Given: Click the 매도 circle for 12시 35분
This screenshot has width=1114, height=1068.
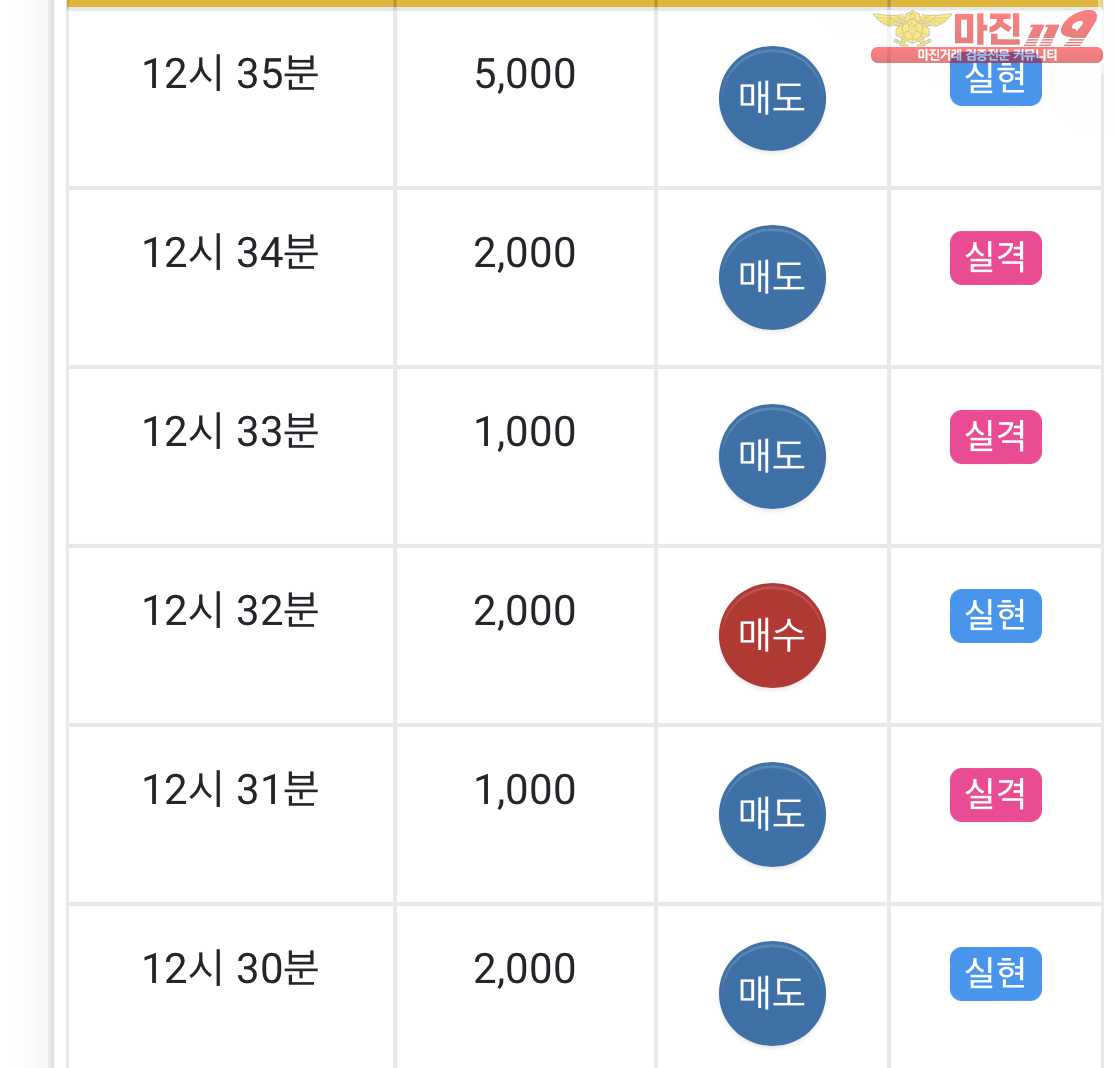Looking at the screenshot, I should pyautogui.click(x=772, y=98).
